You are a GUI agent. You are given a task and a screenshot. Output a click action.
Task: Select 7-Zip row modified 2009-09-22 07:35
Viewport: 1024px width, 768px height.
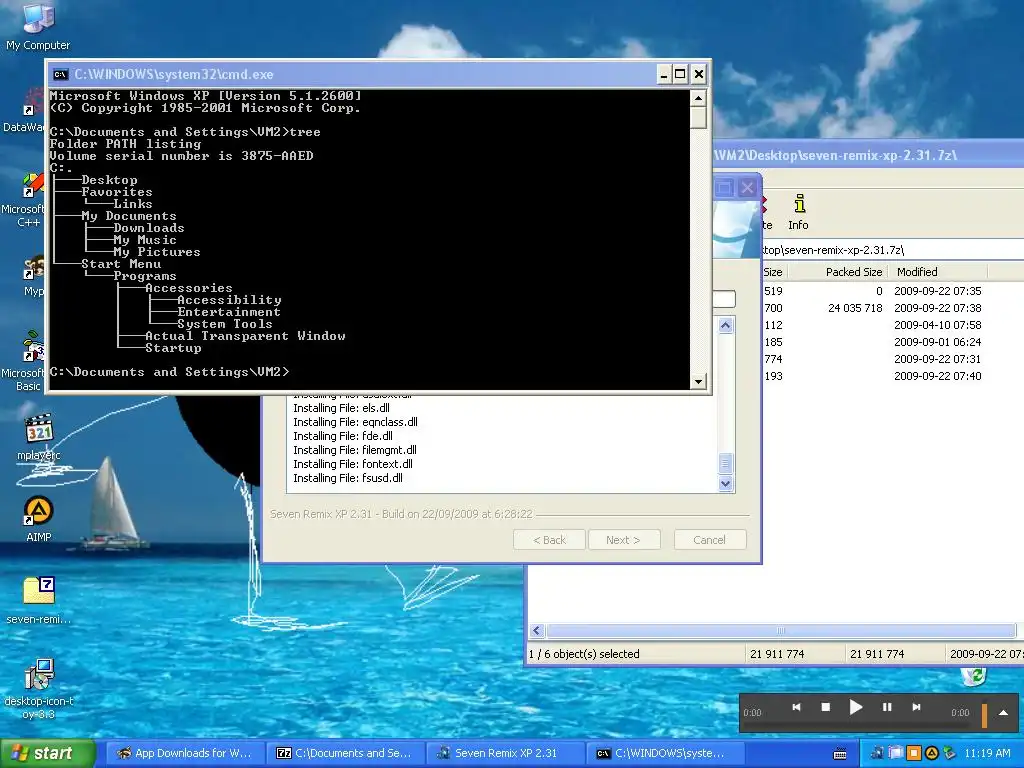(893, 291)
